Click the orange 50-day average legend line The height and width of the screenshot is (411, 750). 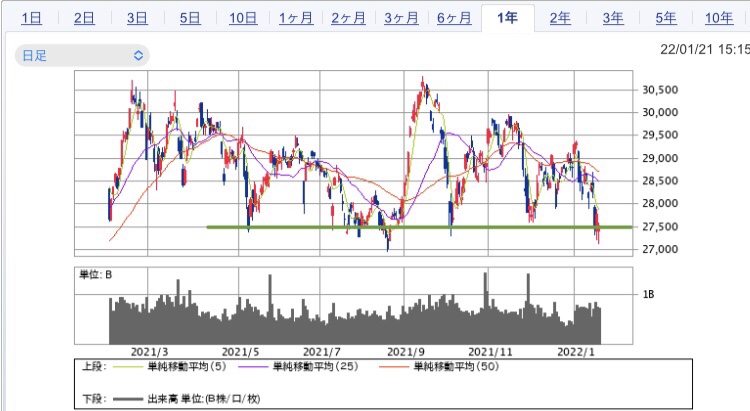[394, 367]
